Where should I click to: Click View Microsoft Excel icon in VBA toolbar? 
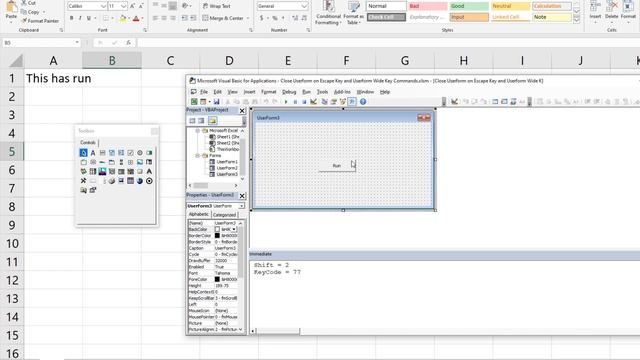pyautogui.click(x=194, y=102)
